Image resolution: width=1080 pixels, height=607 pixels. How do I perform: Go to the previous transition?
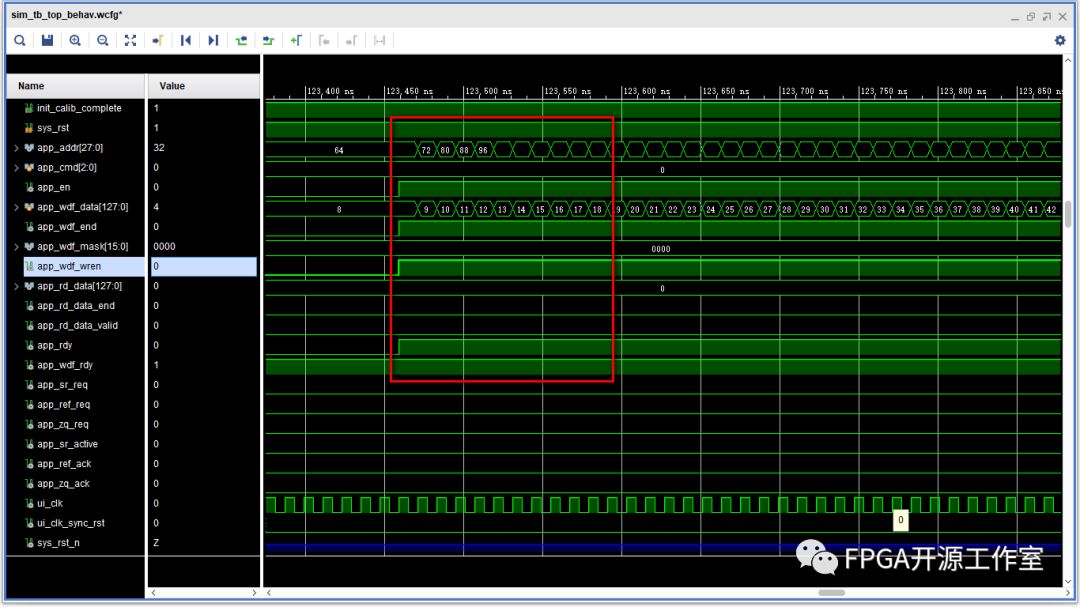click(x=241, y=40)
